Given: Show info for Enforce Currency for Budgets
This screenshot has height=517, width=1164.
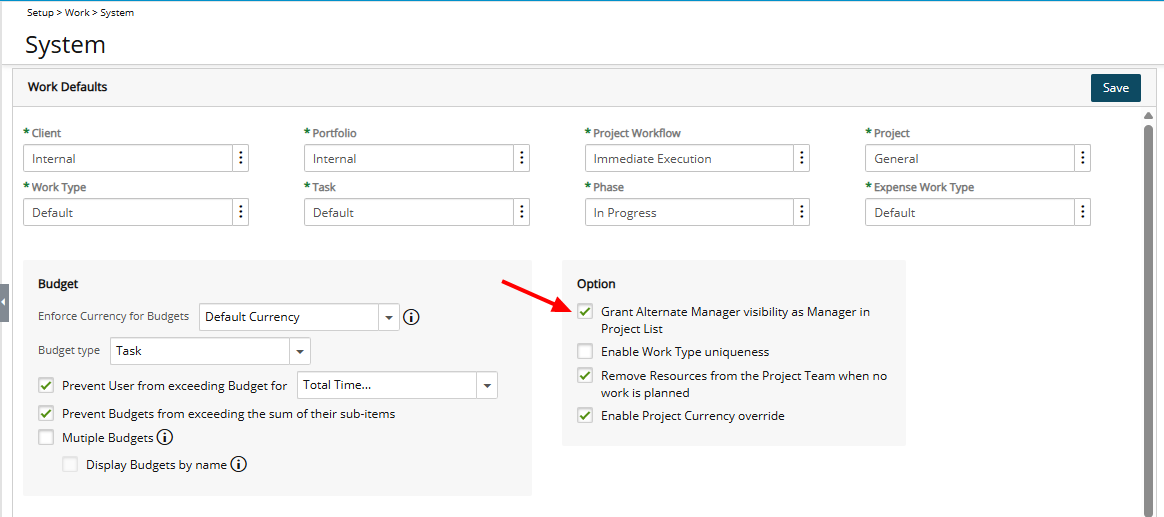Looking at the screenshot, I should tap(411, 317).
